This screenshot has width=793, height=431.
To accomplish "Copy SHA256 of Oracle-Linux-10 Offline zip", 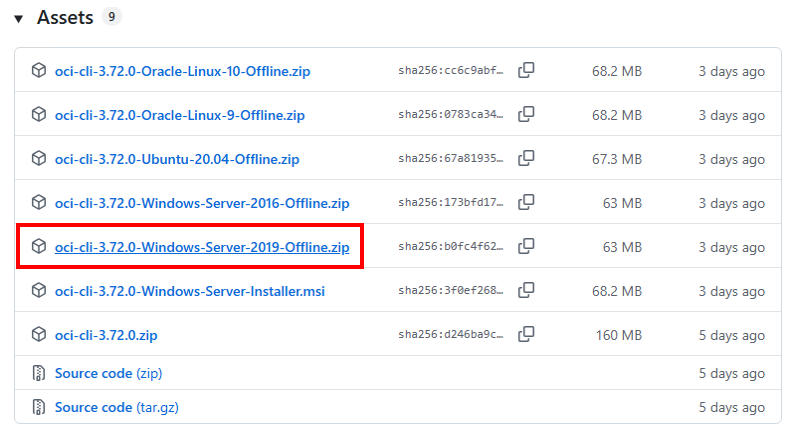I will click(526, 71).
